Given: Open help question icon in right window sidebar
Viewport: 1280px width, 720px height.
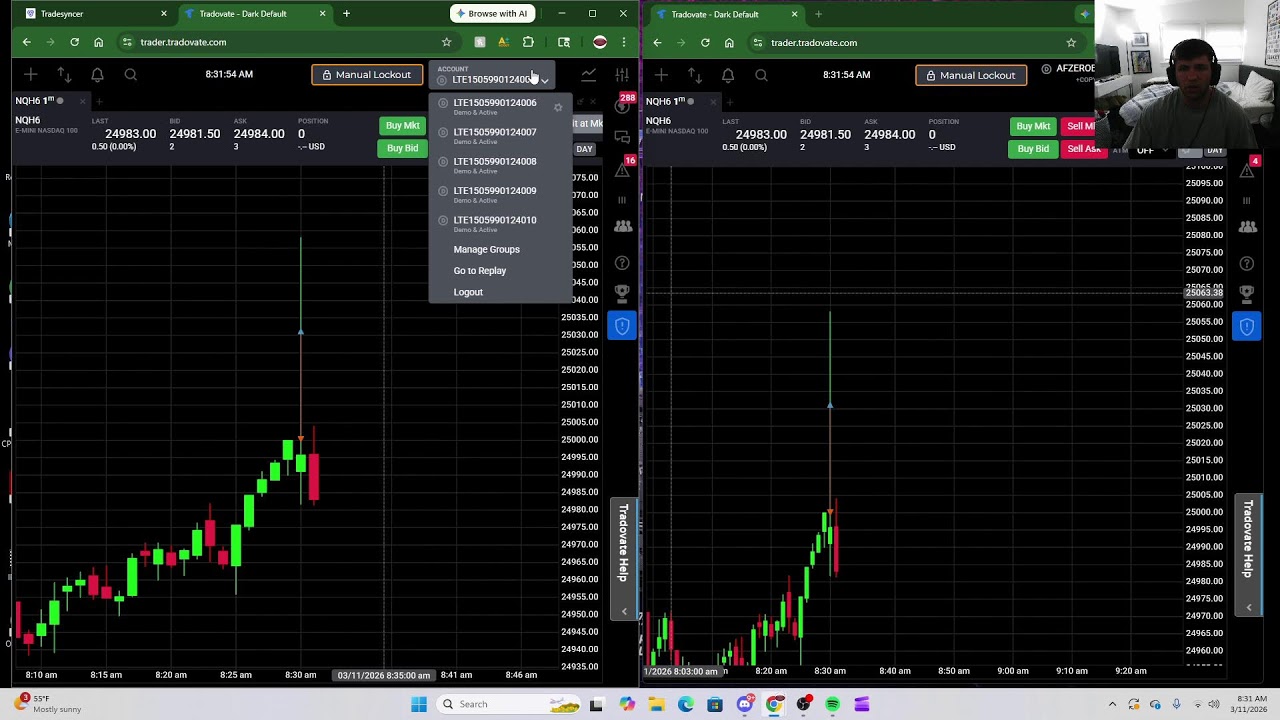Looking at the screenshot, I should point(1247,264).
